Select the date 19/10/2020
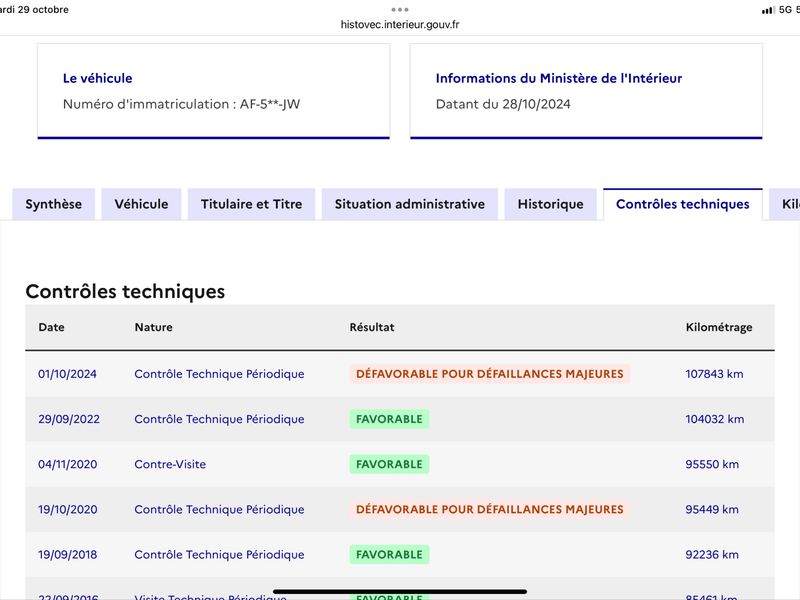This screenshot has height=600, width=800. [67, 509]
